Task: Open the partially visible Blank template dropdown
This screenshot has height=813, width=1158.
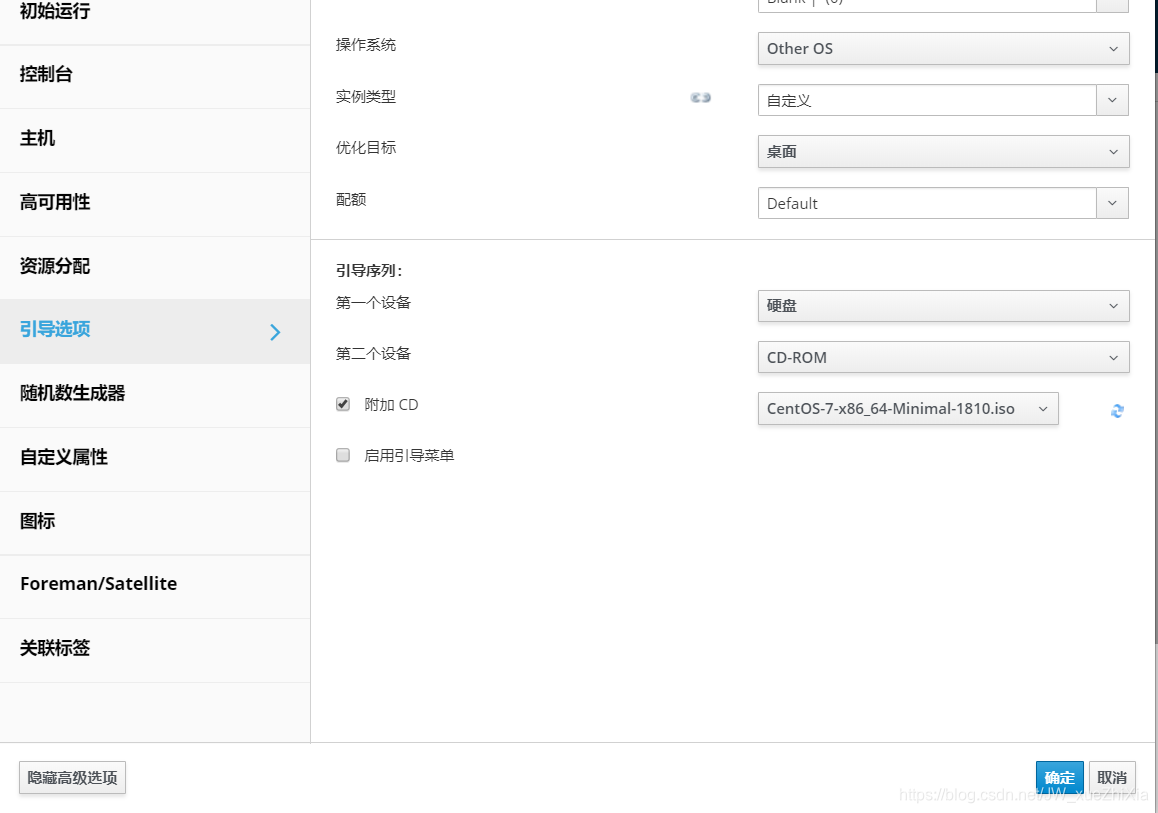Action: 1111,4
